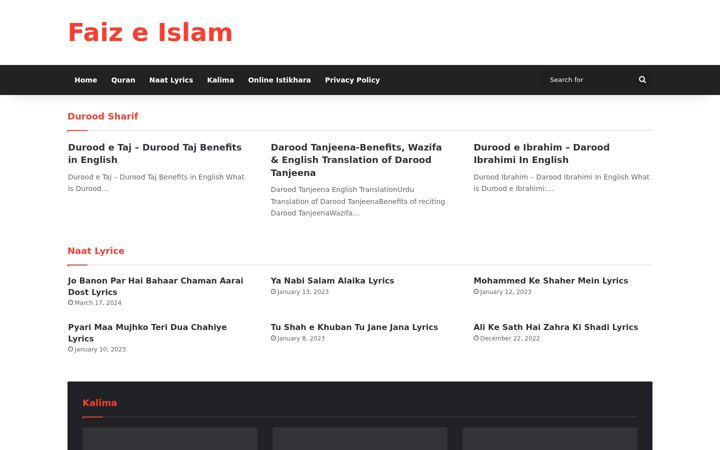
Task: Click Durood e Taj excerpt text
Action: point(156,183)
